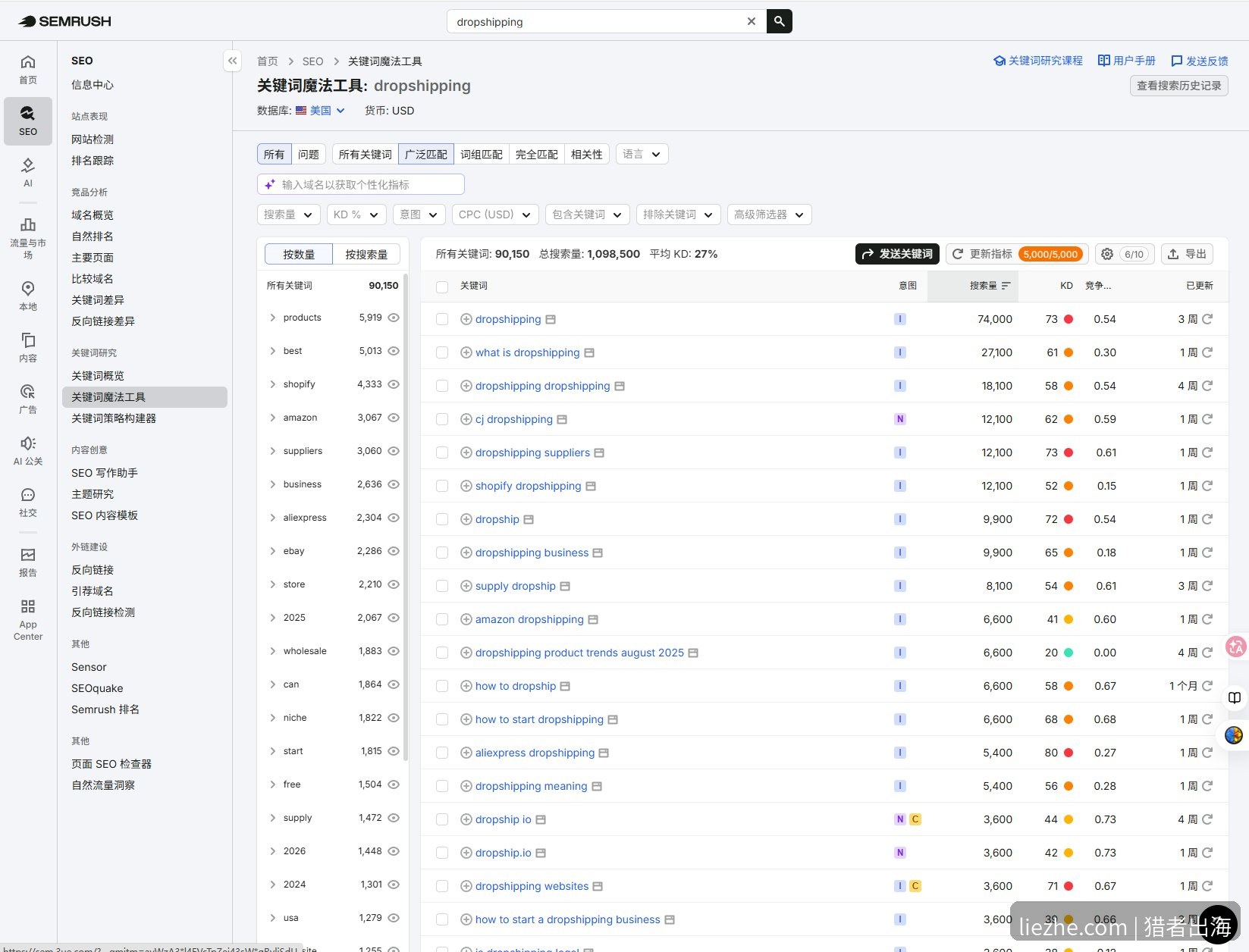The image size is (1249, 952).
Task: Open the 搜索量 filter dropdown
Action: (x=289, y=215)
